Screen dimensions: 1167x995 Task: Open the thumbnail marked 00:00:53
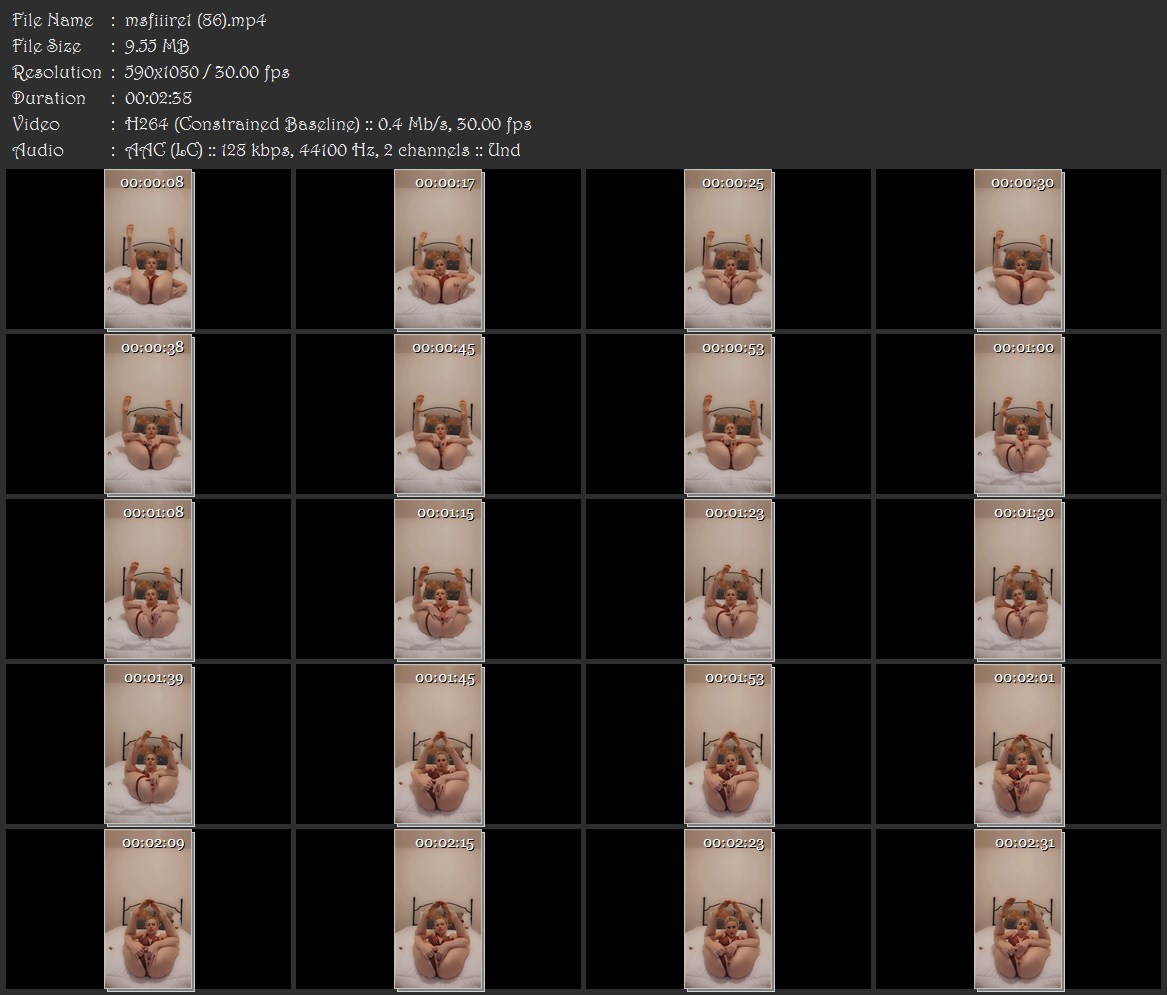tap(729, 415)
